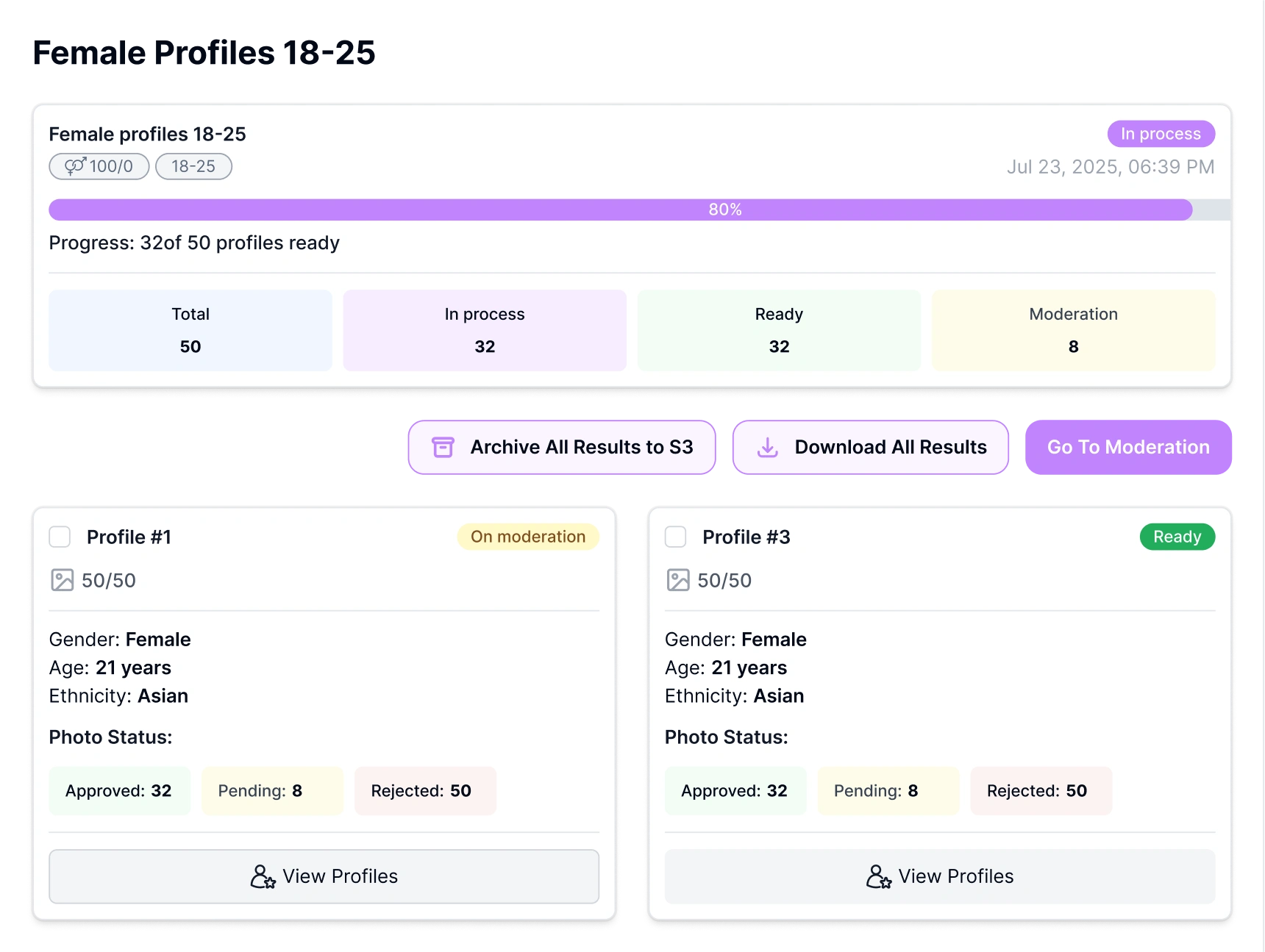Click the archive icon on Archive All Results
Screen dimensions: 1265x952
pos(443,447)
